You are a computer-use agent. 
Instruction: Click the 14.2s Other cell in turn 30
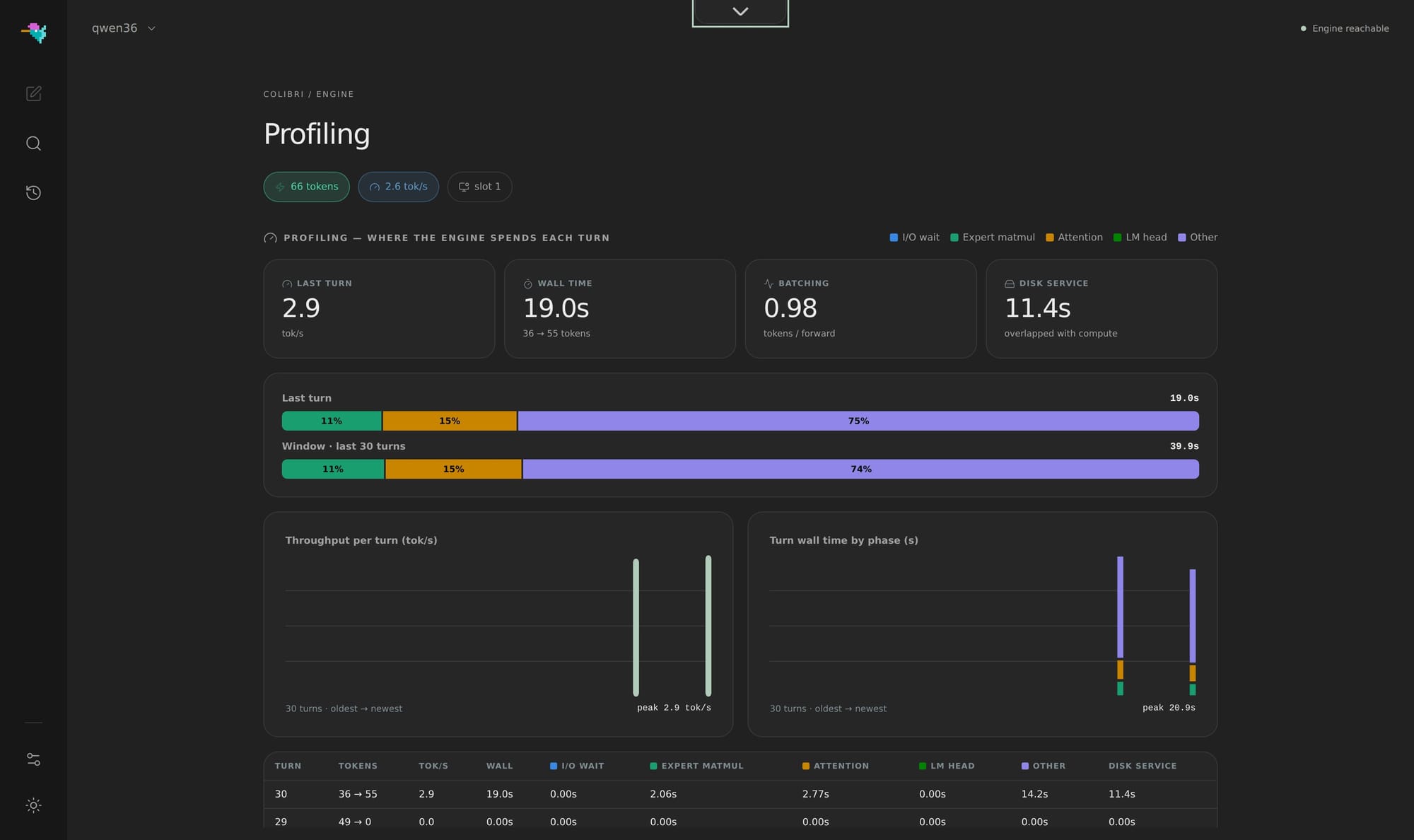tap(1034, 794)
